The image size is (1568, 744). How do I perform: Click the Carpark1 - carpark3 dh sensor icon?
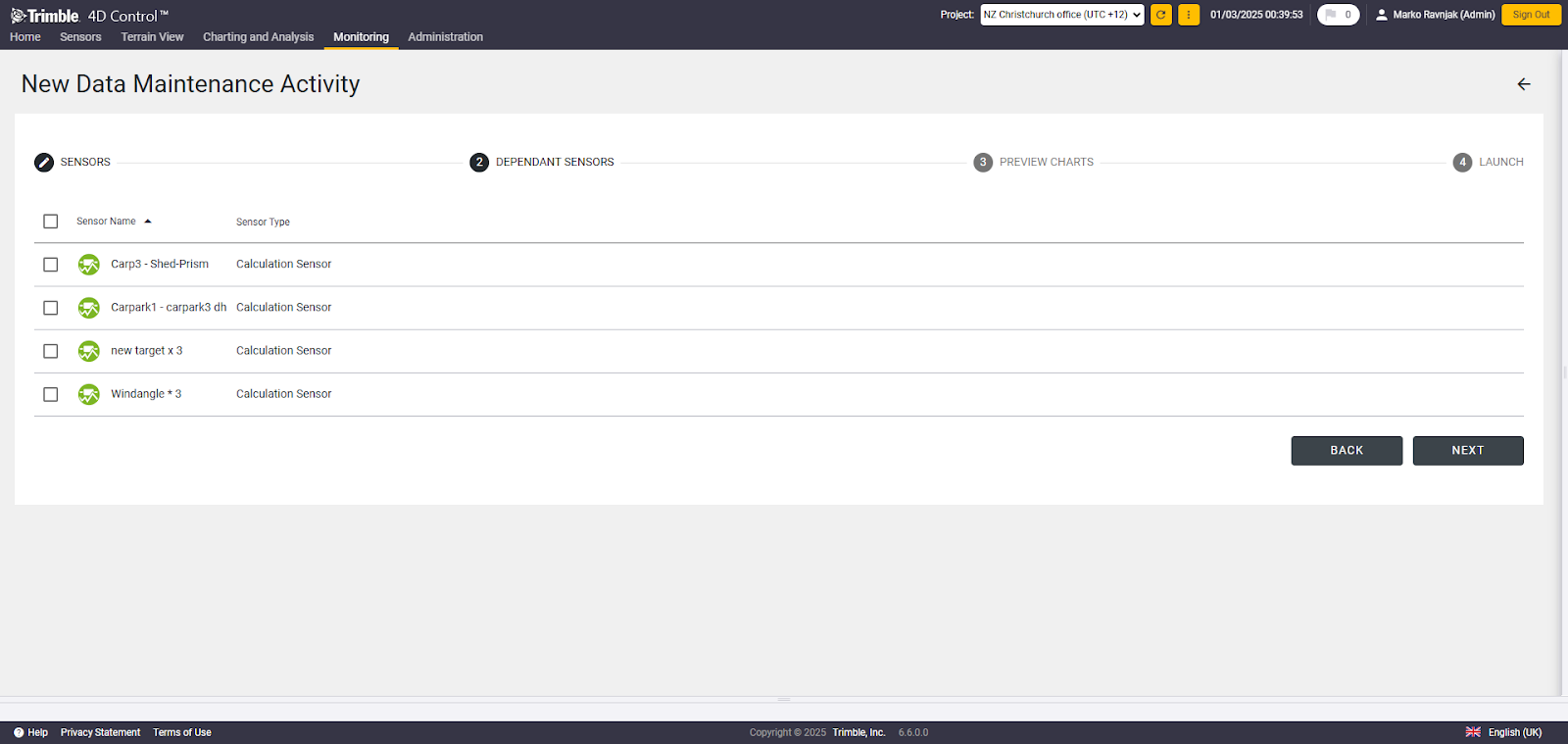(89, 308)
